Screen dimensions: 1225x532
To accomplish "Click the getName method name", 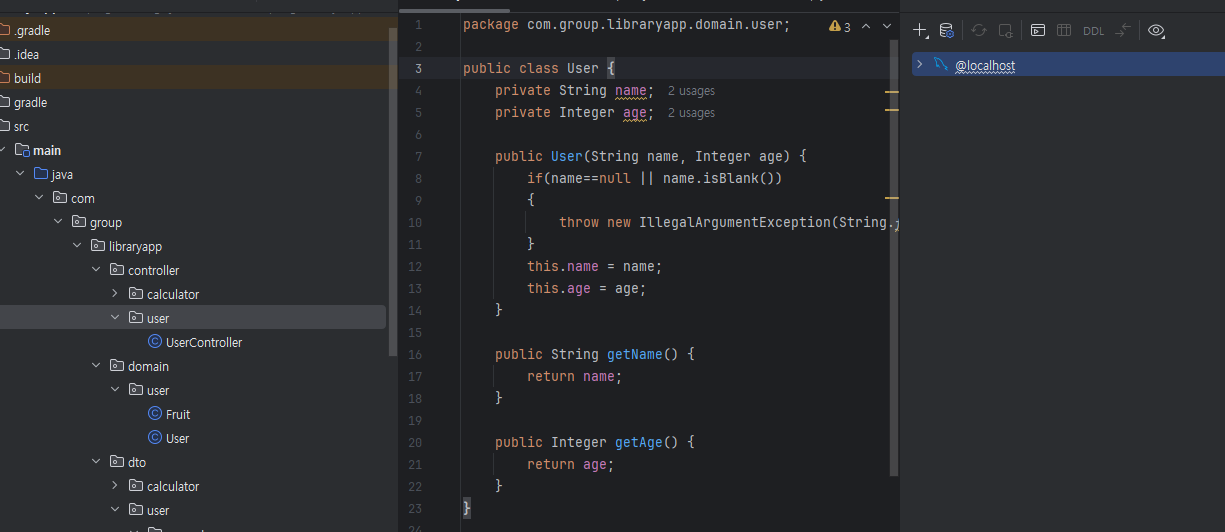I will click(635, 354).
